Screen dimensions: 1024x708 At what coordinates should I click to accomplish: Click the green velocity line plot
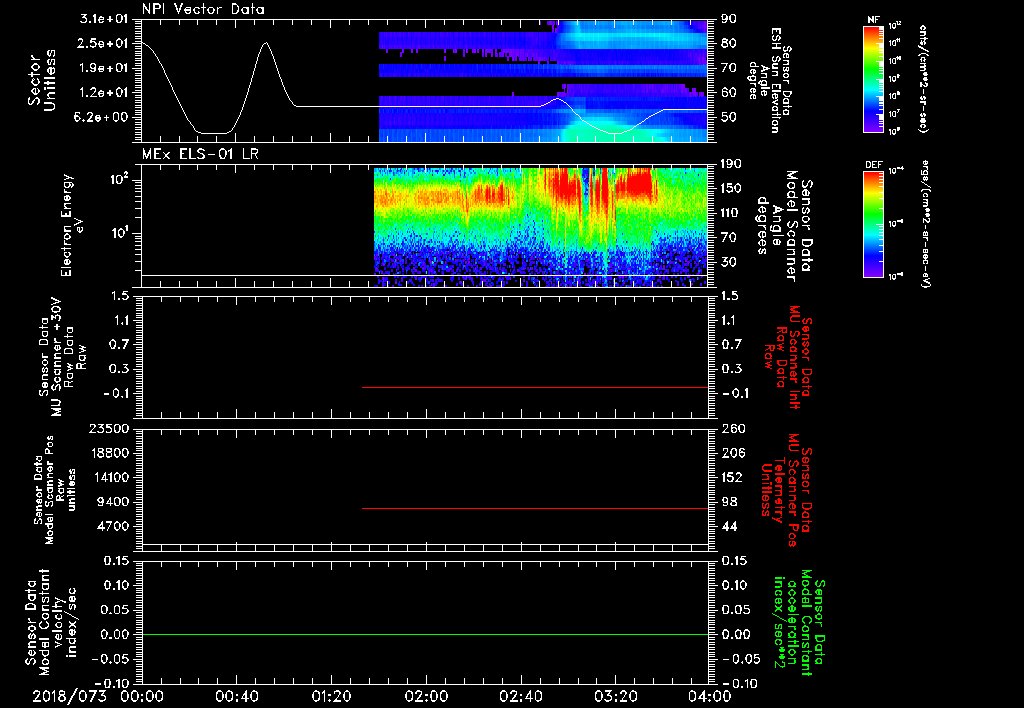[x=425, y=634]
